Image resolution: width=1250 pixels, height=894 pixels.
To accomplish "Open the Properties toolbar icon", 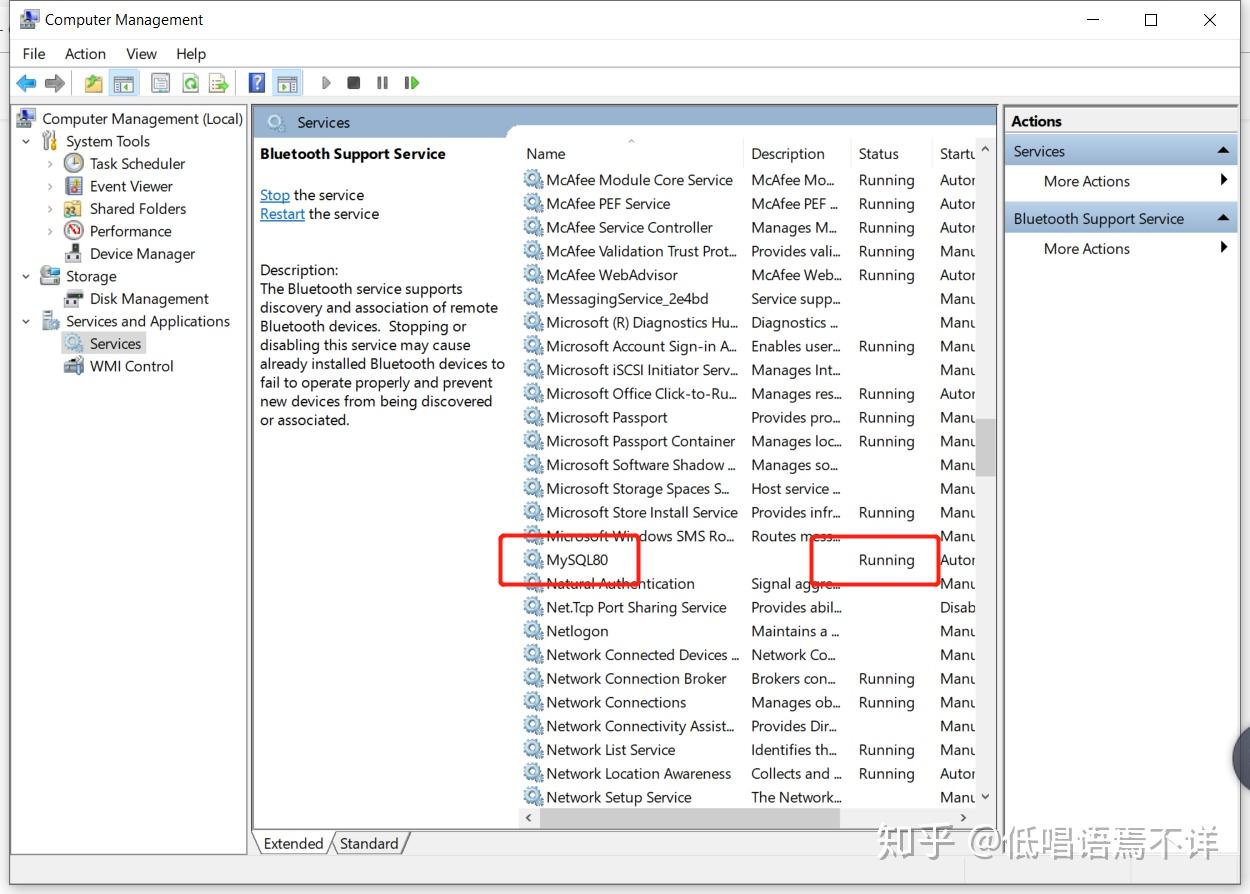I will 160,83.
